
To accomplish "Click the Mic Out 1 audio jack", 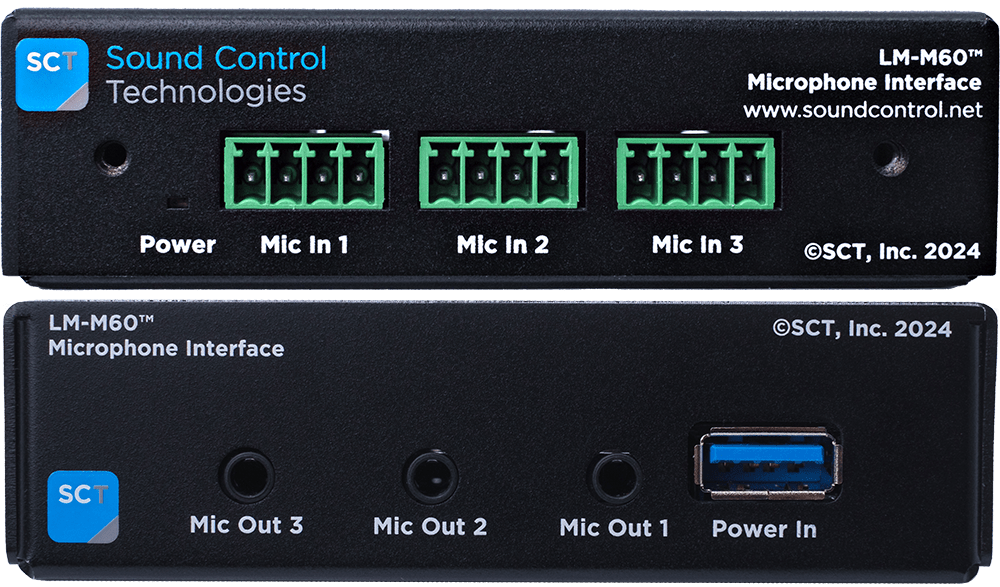I will pos(614,477).
